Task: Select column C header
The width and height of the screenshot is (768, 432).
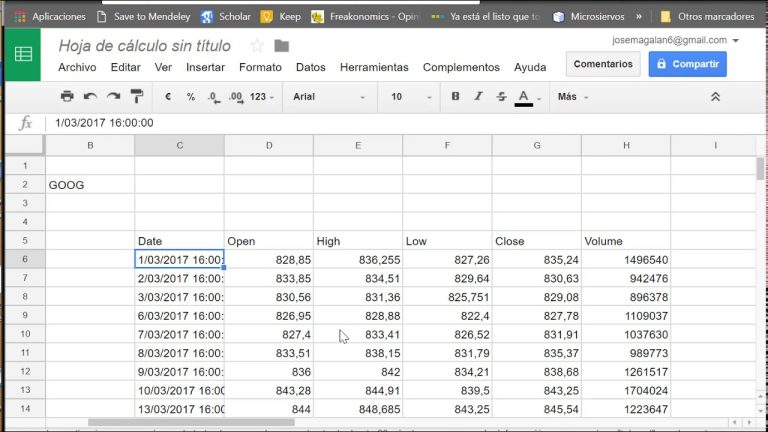Action: coord(179,145)
